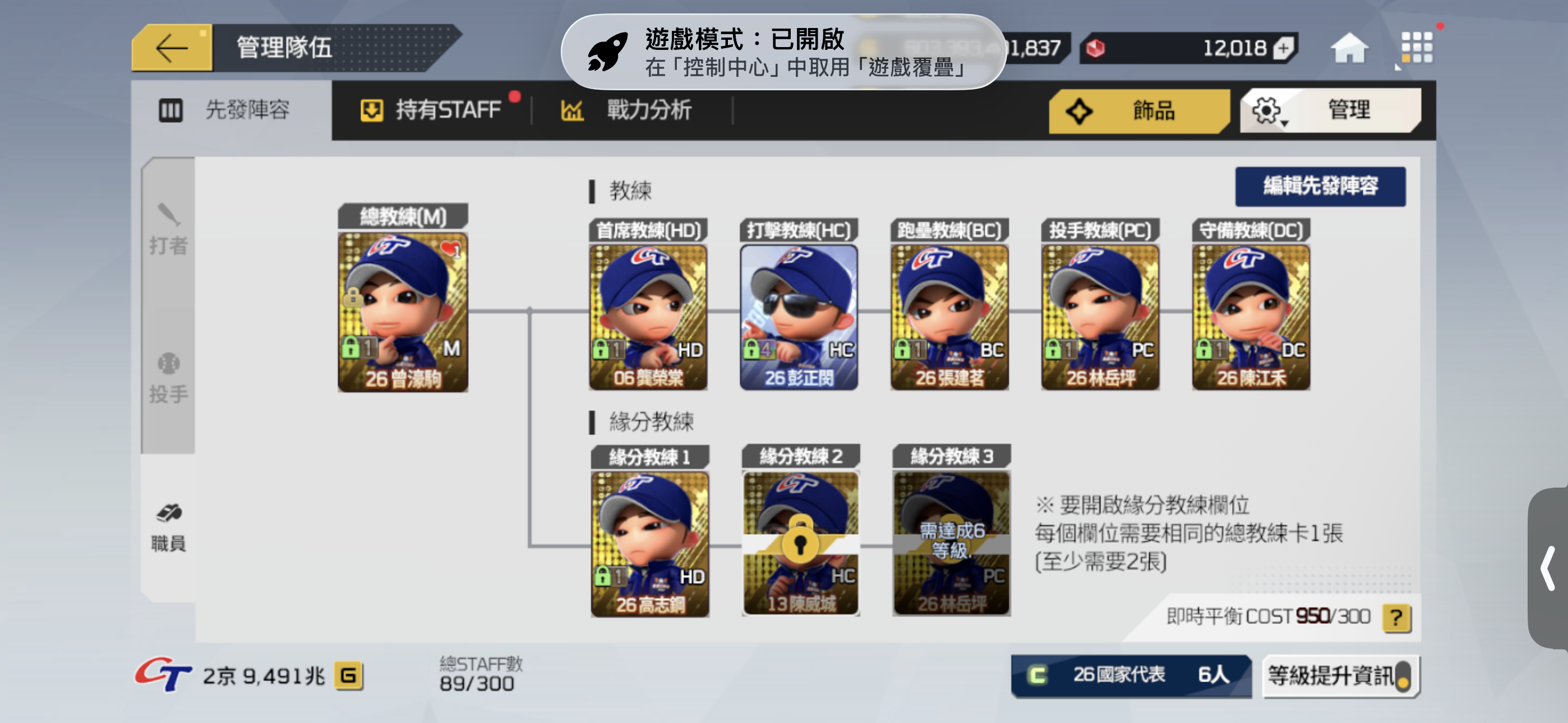Go to home screen via house icon
Viewport: 1568px width, 723px height.
1349,48
